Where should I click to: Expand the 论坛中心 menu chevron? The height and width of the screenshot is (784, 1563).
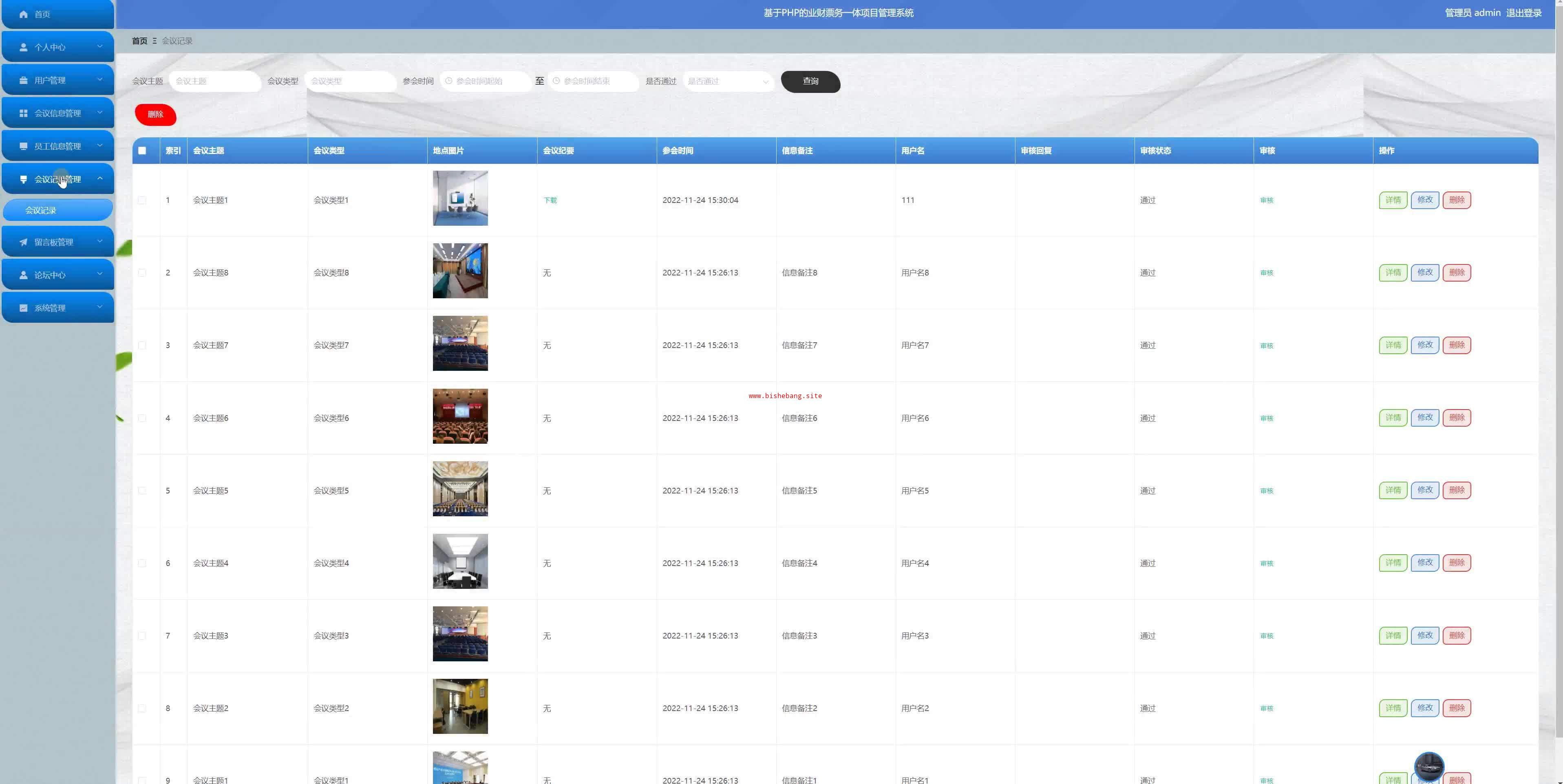point(100,274)
